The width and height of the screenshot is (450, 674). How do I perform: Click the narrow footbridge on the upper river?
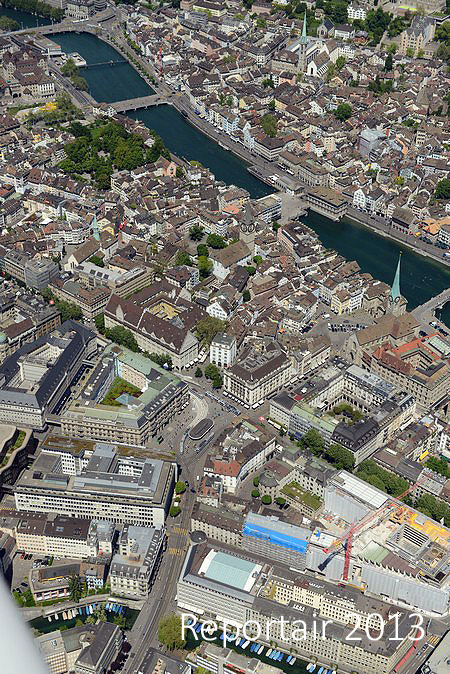104,64
